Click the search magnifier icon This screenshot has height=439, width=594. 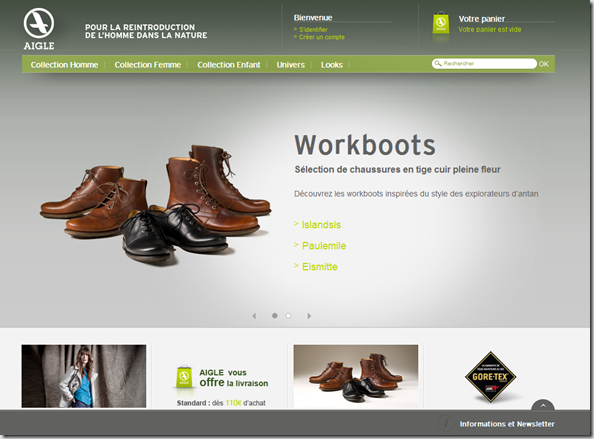click(x=438, y=63)
